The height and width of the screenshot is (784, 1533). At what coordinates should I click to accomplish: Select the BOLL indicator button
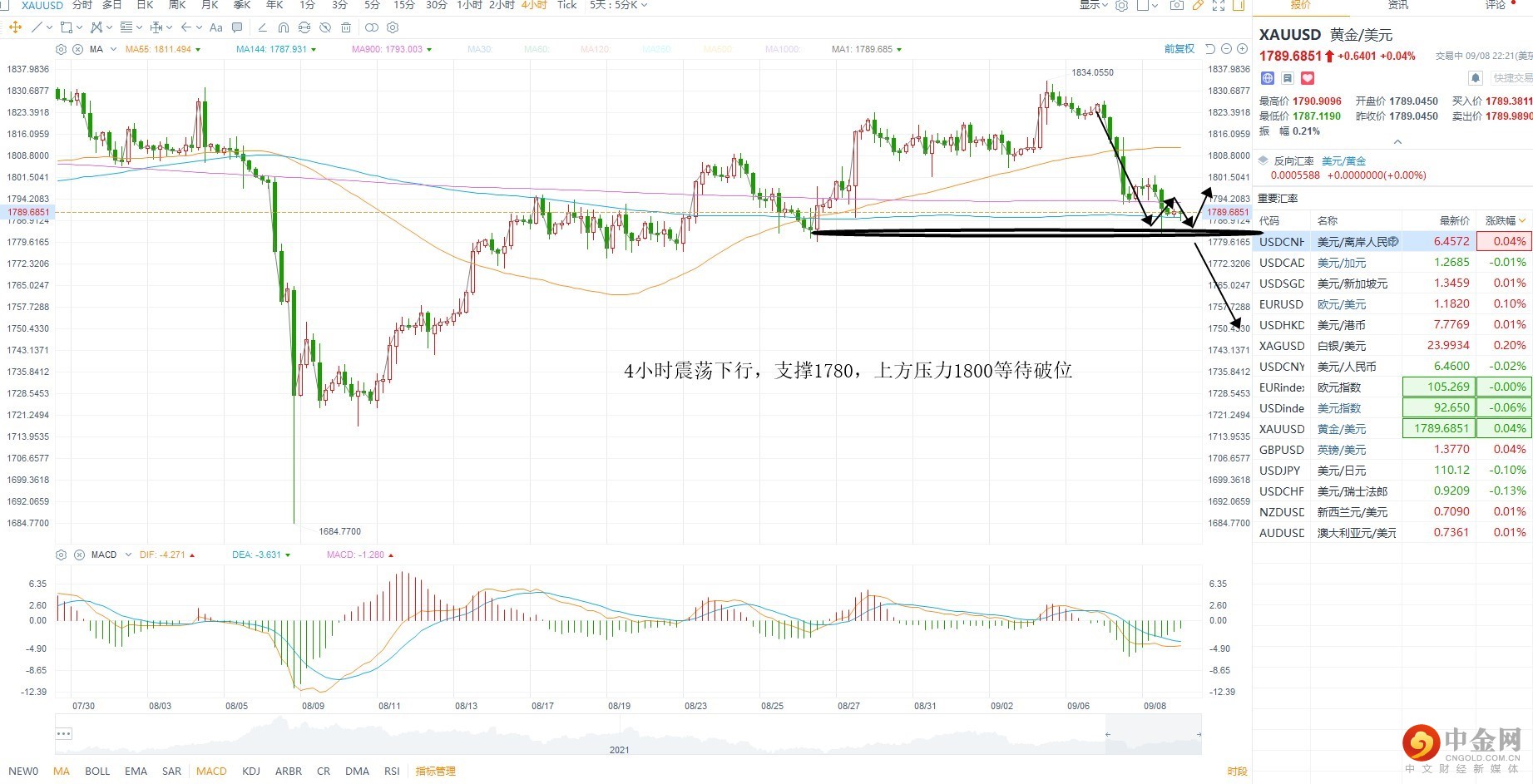97,771
